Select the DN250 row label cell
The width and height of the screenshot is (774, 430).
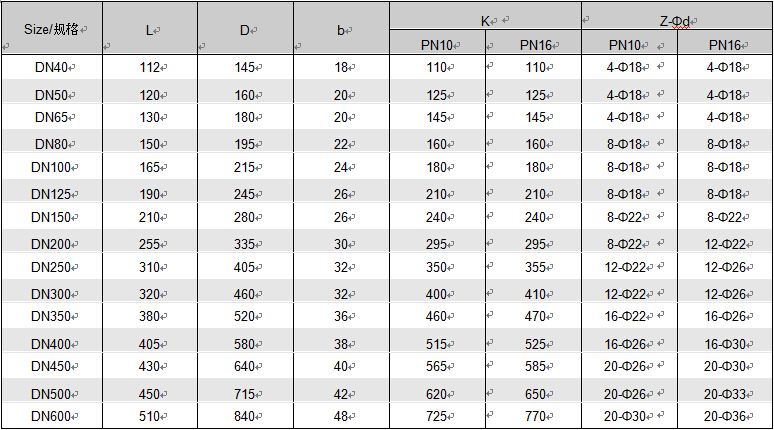(x=50, y=268)
